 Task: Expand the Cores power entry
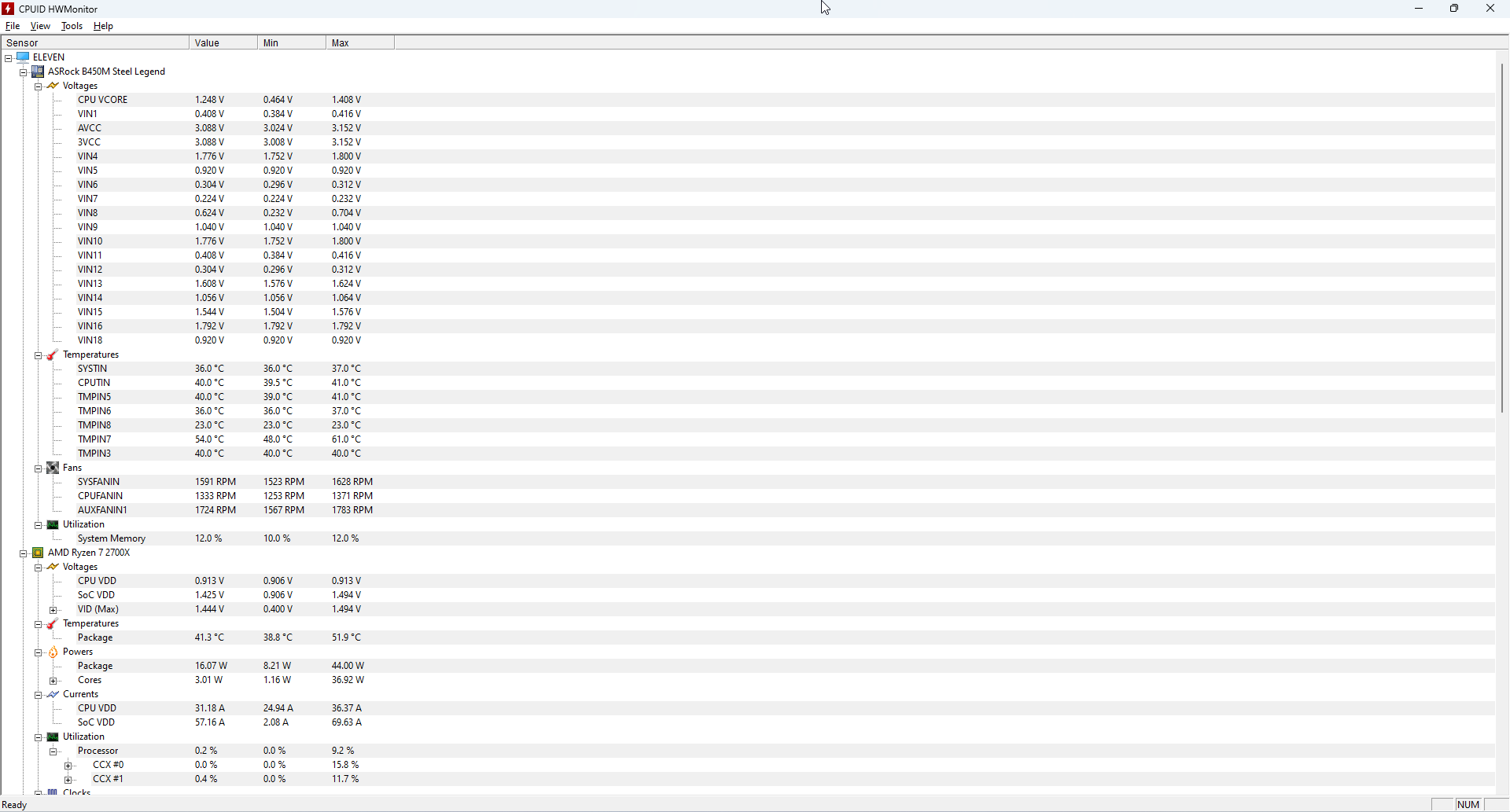pos(53,681)
